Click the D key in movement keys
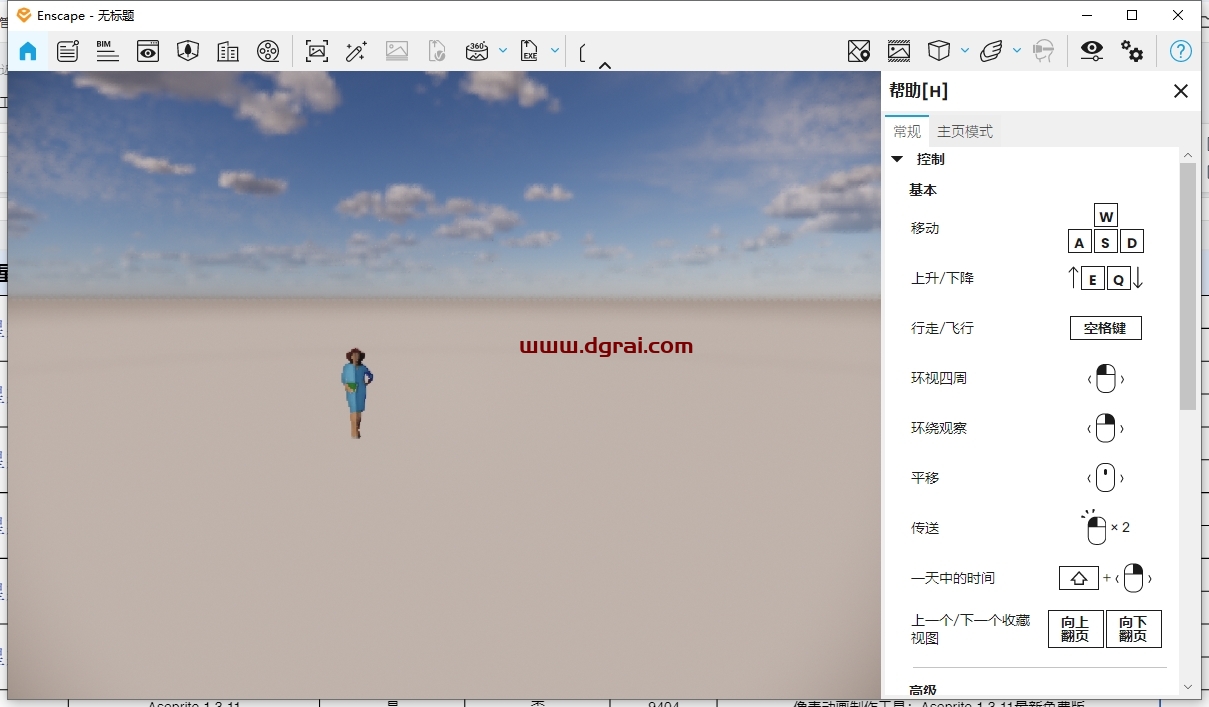 (x=1132, y=241)
